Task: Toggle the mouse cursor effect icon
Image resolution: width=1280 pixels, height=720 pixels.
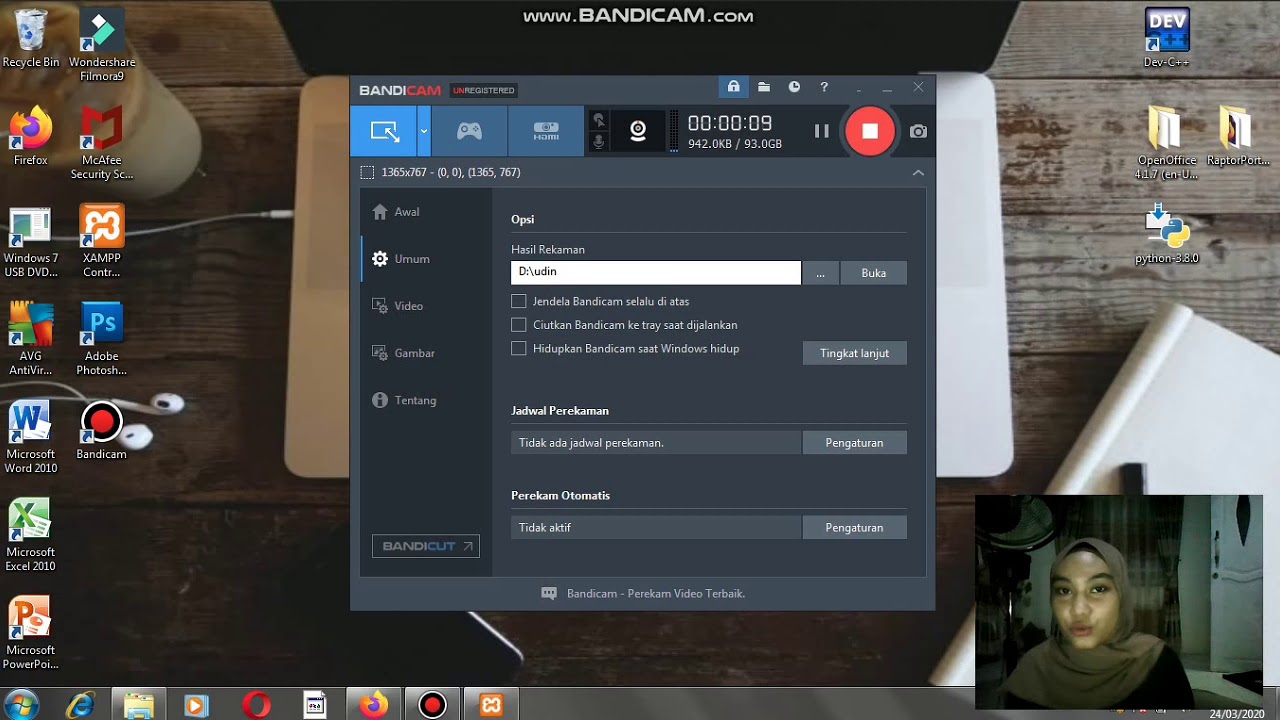Action: pos(599,120)
